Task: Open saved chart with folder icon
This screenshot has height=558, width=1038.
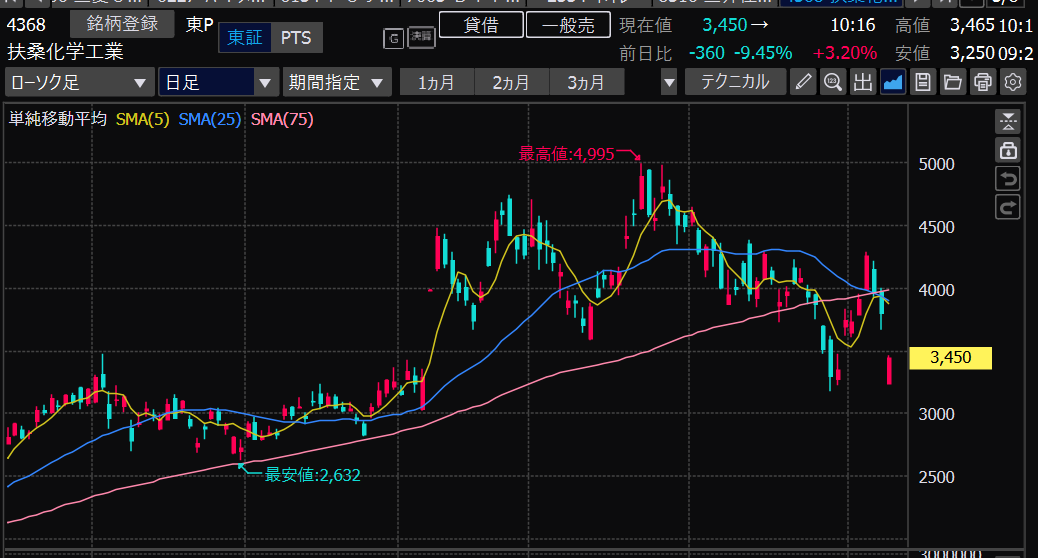Action: 953,82
